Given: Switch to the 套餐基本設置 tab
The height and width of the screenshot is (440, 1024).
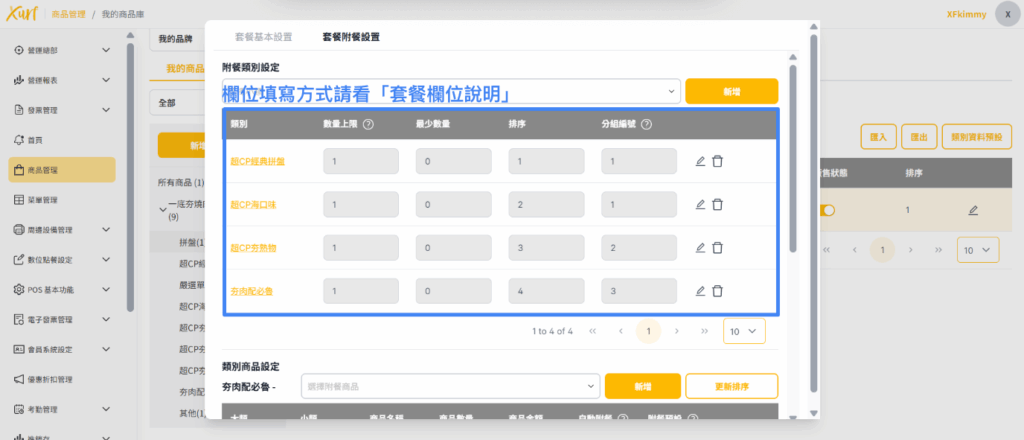Looking at the screenshot, I should 263,37.
